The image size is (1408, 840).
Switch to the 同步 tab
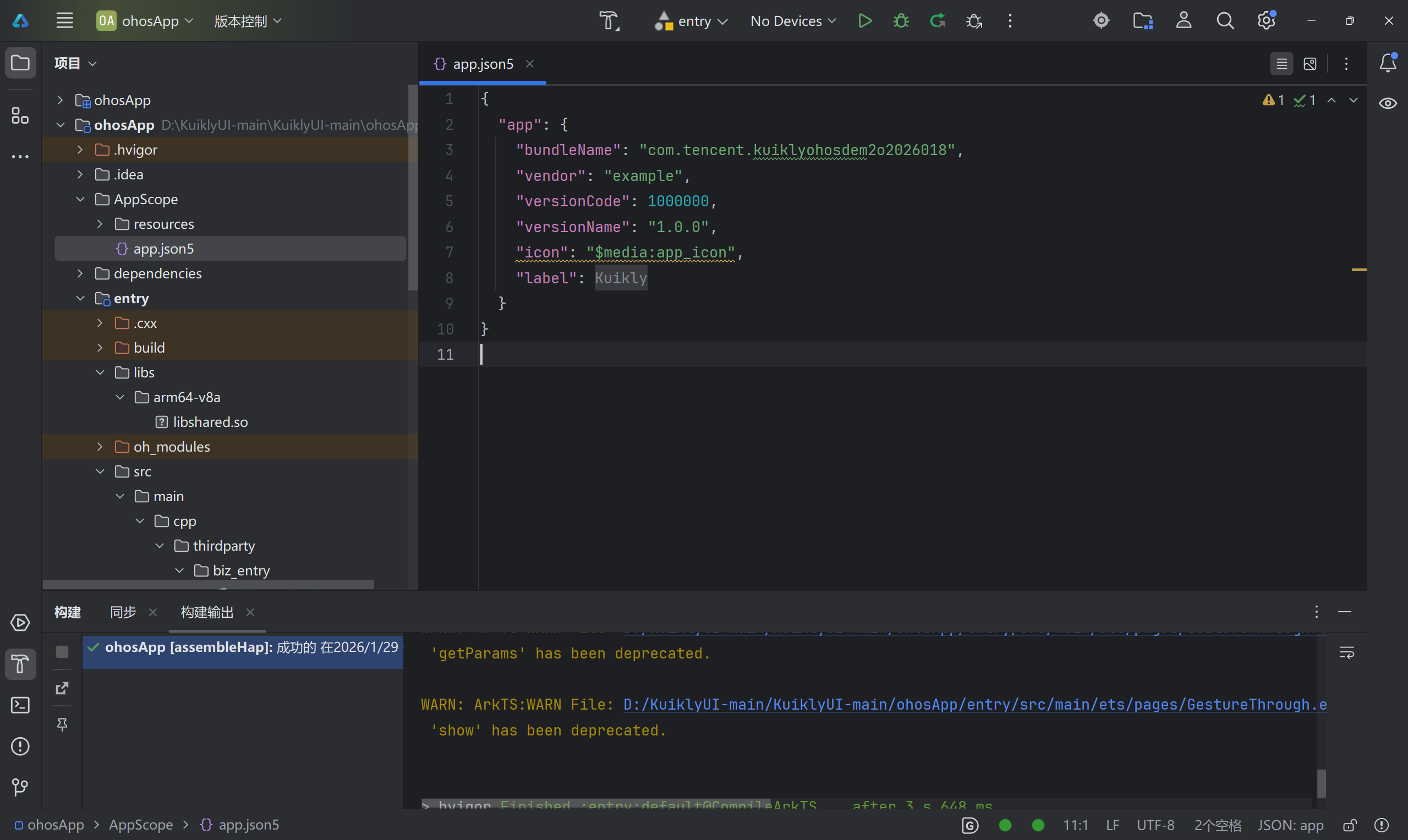pyautogui.click(x=123, y=612)
